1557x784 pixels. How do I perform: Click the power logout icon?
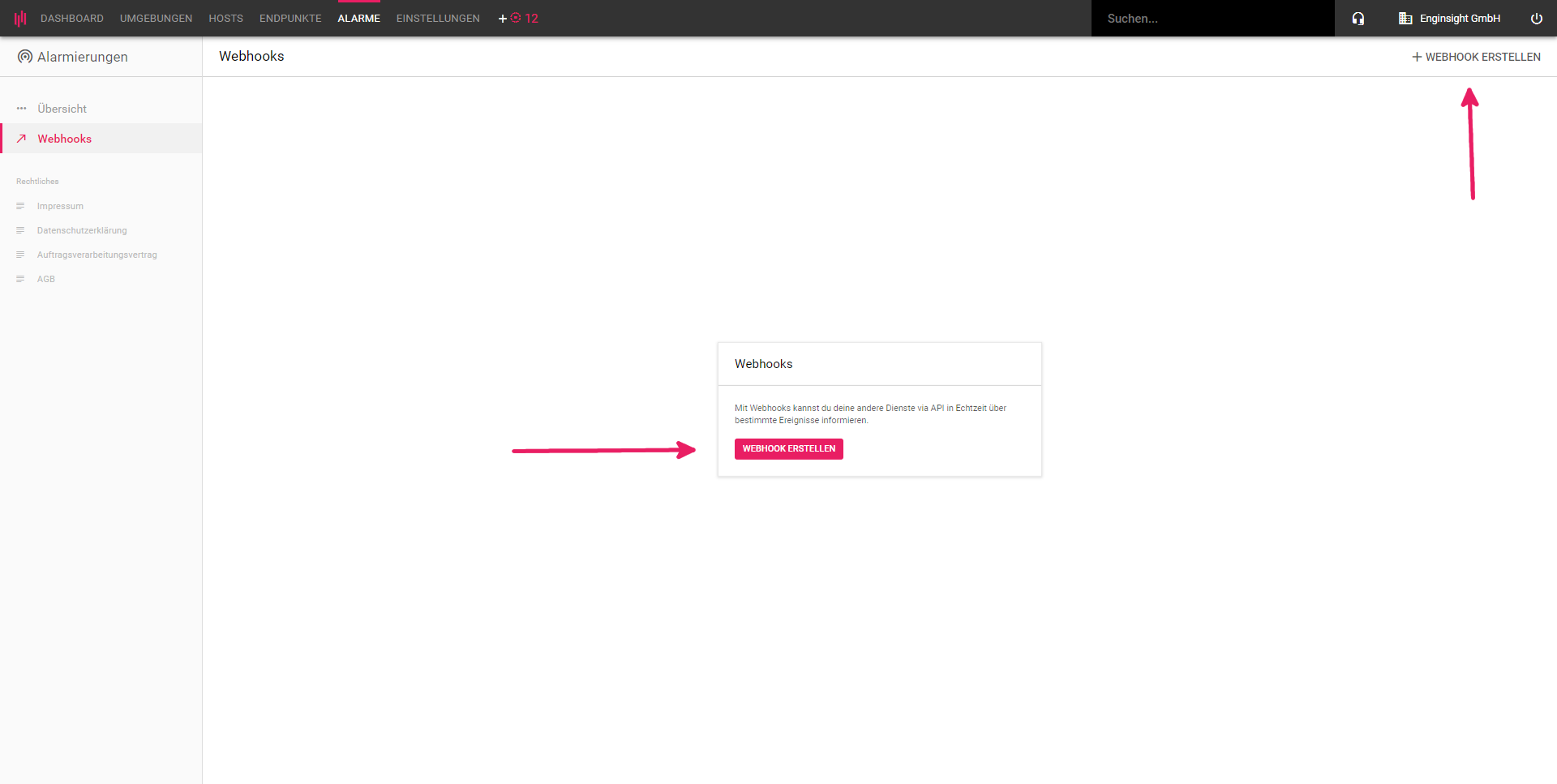(1536, 19)
